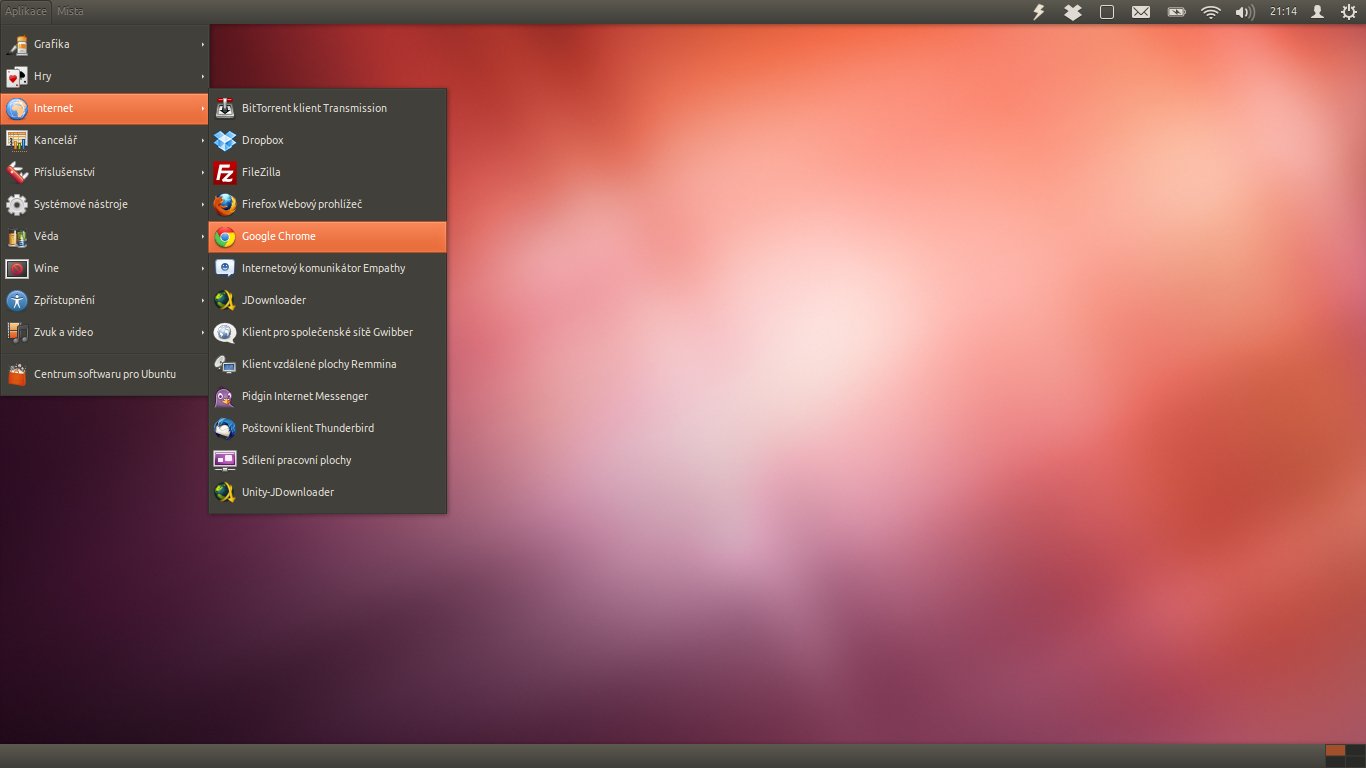Launch Google Chrome from its menu label
1366x768 pixels.
point(279,237)
